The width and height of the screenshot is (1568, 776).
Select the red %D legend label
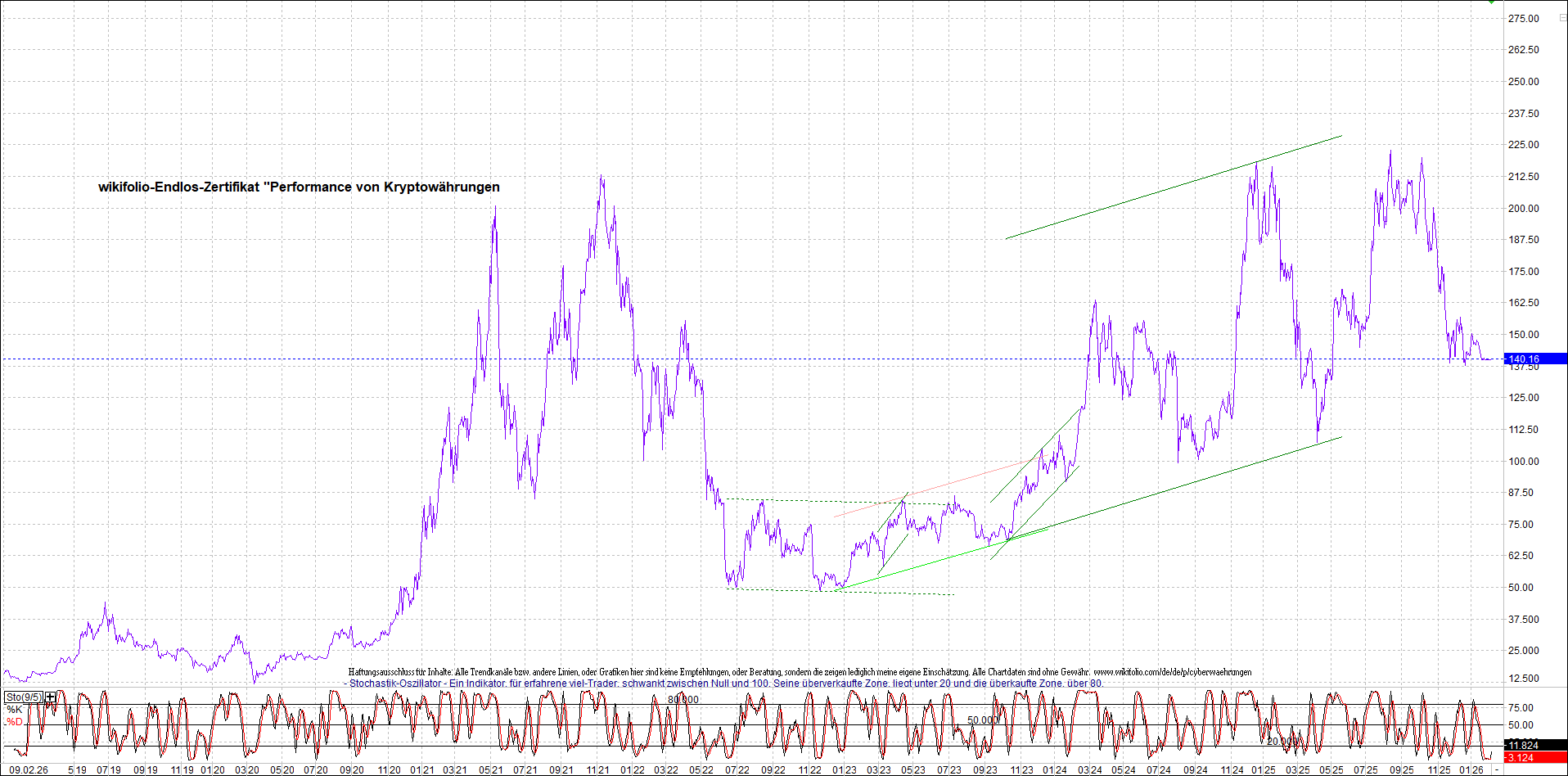coord(15,722)
